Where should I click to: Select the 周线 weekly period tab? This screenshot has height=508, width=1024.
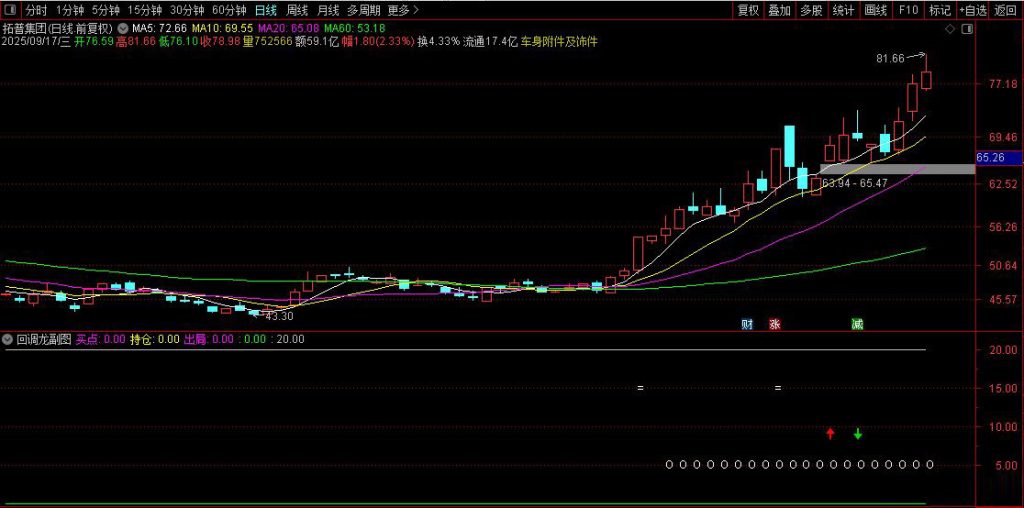click(297, 11)
